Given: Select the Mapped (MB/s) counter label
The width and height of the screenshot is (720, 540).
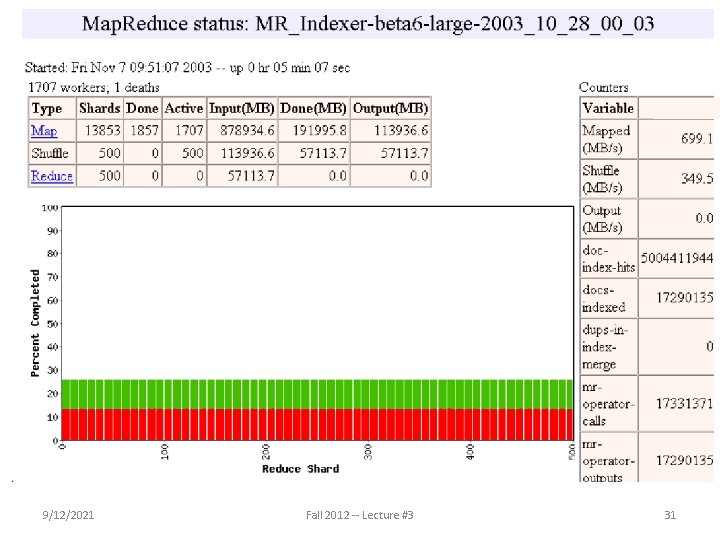Looking at the screenshot, I should (606, 139).
